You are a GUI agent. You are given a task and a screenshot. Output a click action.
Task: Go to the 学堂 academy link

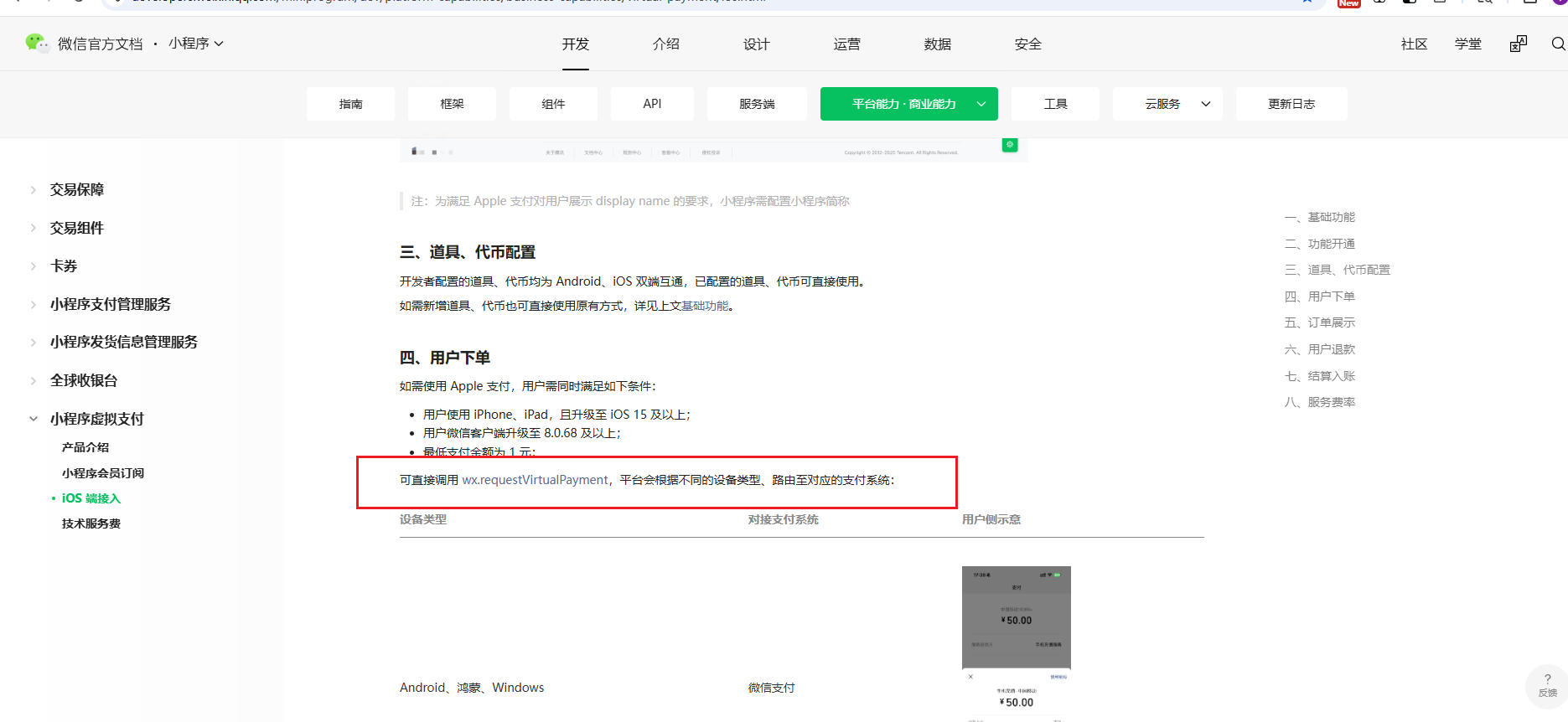[1468, 44]
